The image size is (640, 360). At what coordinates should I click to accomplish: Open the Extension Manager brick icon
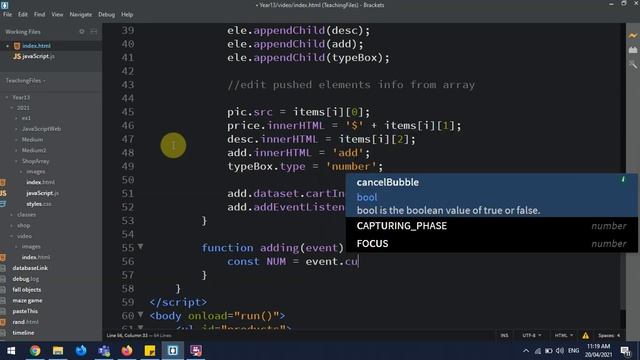coord(633,50)
